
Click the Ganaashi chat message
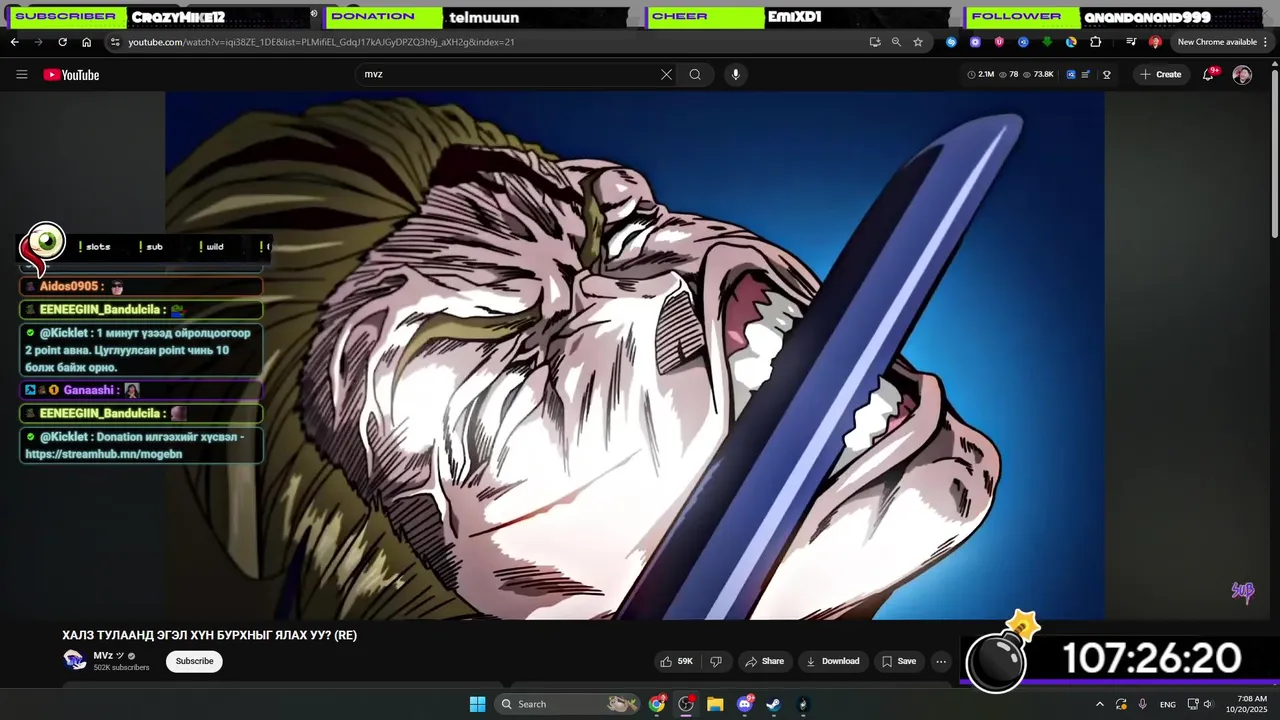click(x=141, y=390)
